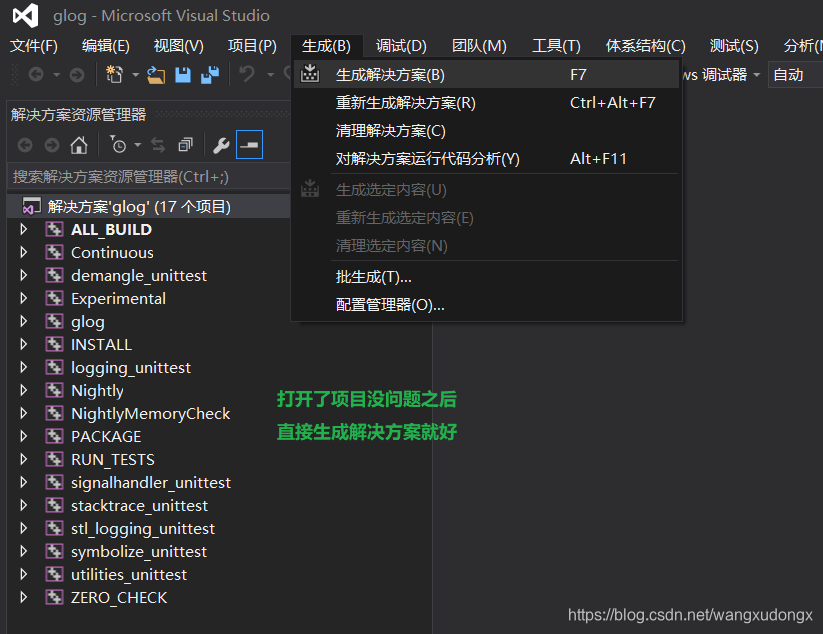Screen dimensions: 823x634
Task: Click the glog project icon
Action: click(54, 321)
